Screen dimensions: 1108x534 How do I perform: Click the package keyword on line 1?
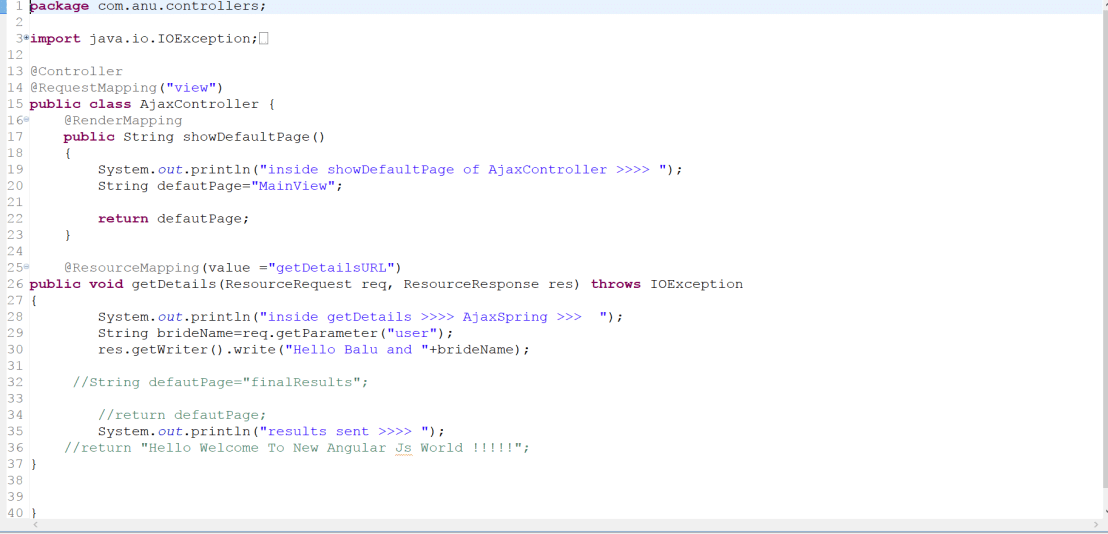[x=59, y=6]
